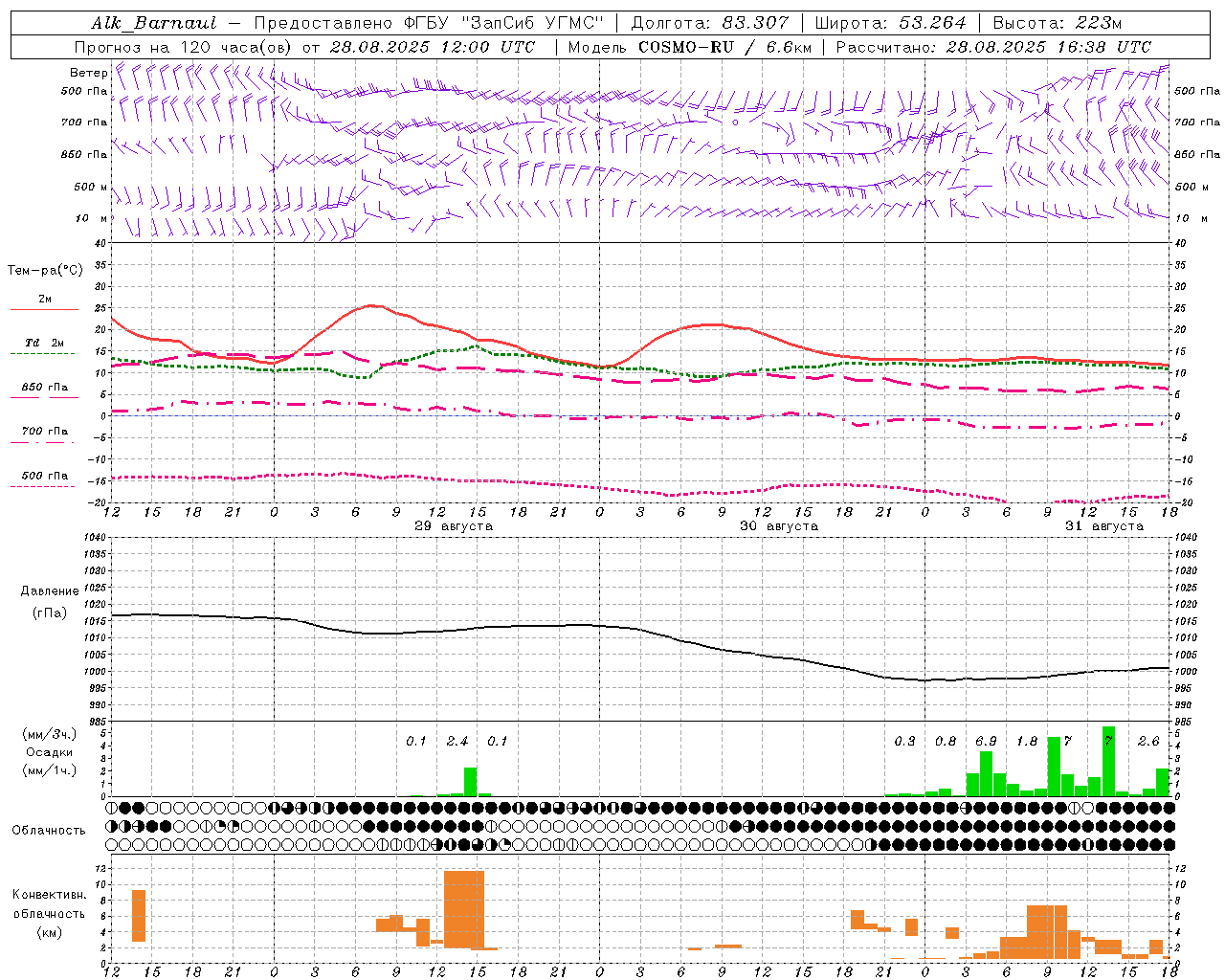Click the (мм/3ч.) unit label
The height and width of the screenshot is (980, 1225).
(x=49, y=734)
